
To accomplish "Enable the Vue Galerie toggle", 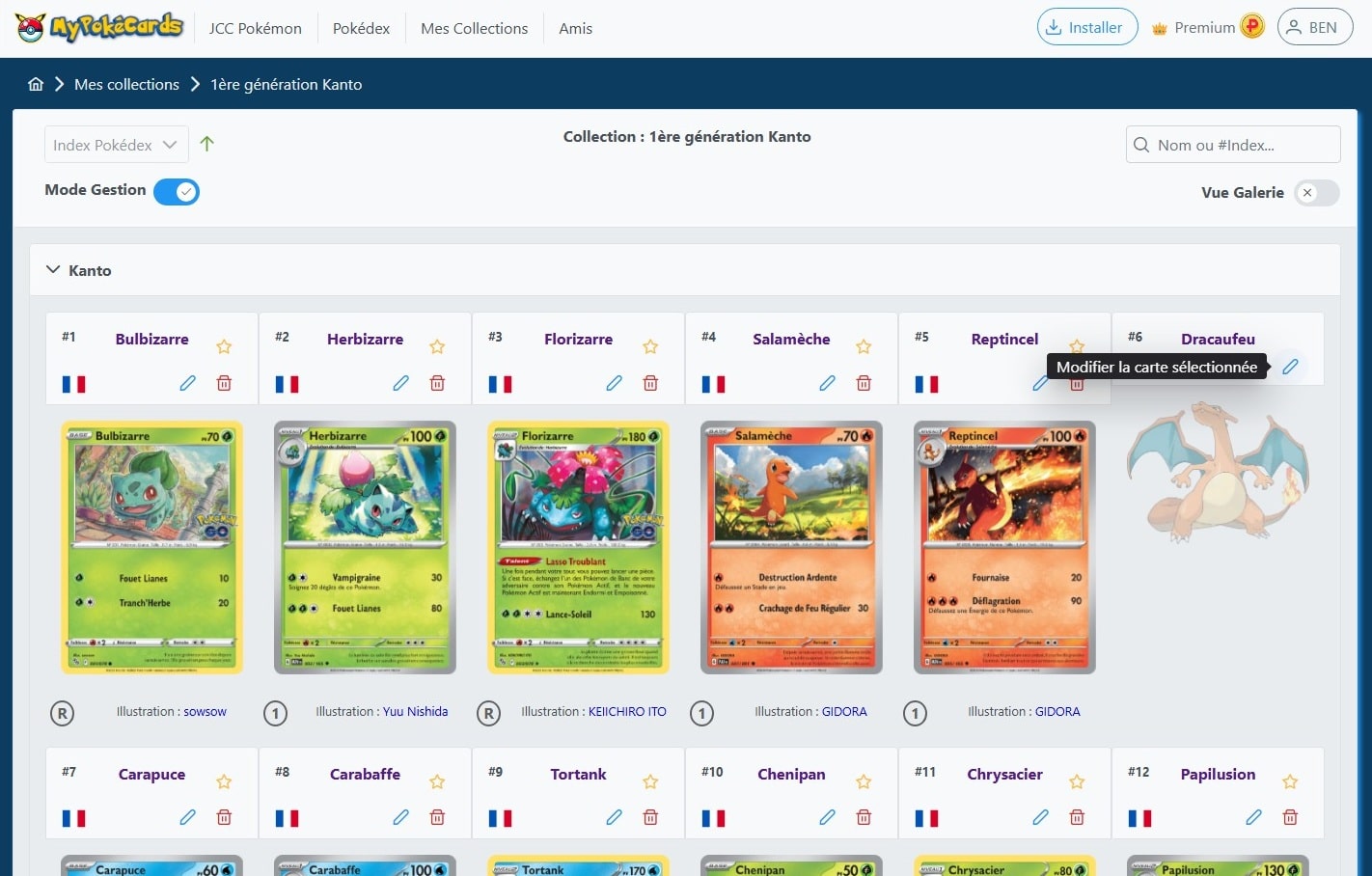I will 1314,193.
